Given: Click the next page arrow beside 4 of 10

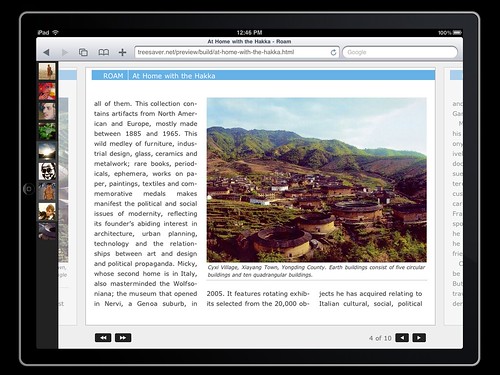Looking at the screenshot, I should tap(419, 338).
